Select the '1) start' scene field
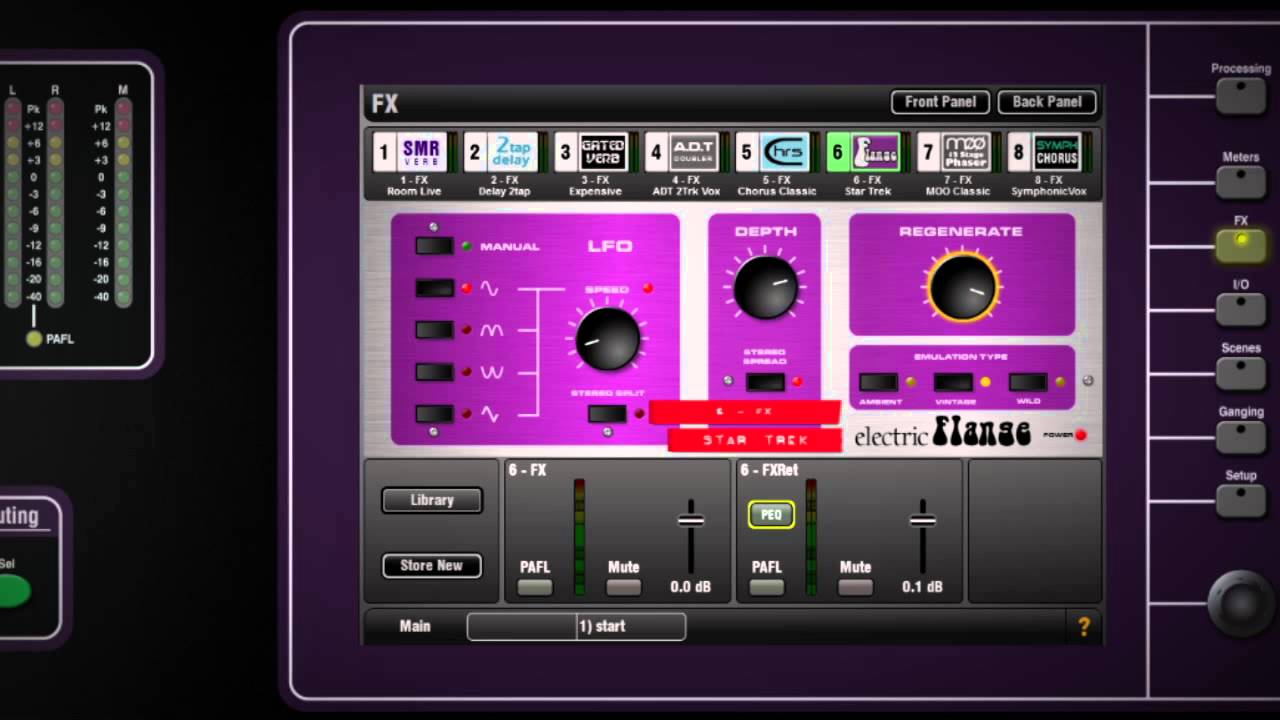Screen dimensions: 1280x720 pyautogui.click(x=576, y=627)
